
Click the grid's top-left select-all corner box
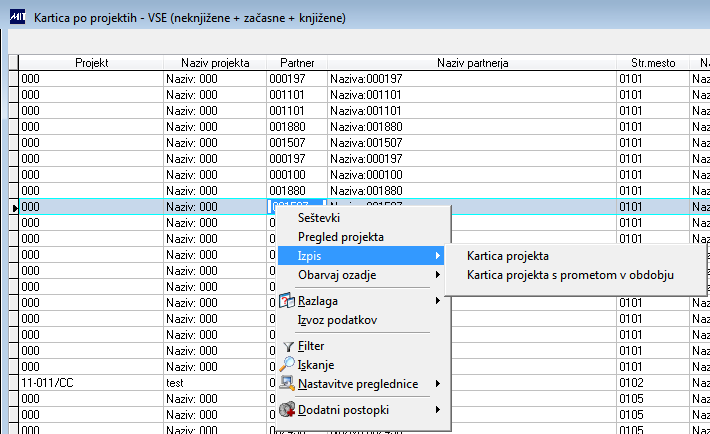13,63
